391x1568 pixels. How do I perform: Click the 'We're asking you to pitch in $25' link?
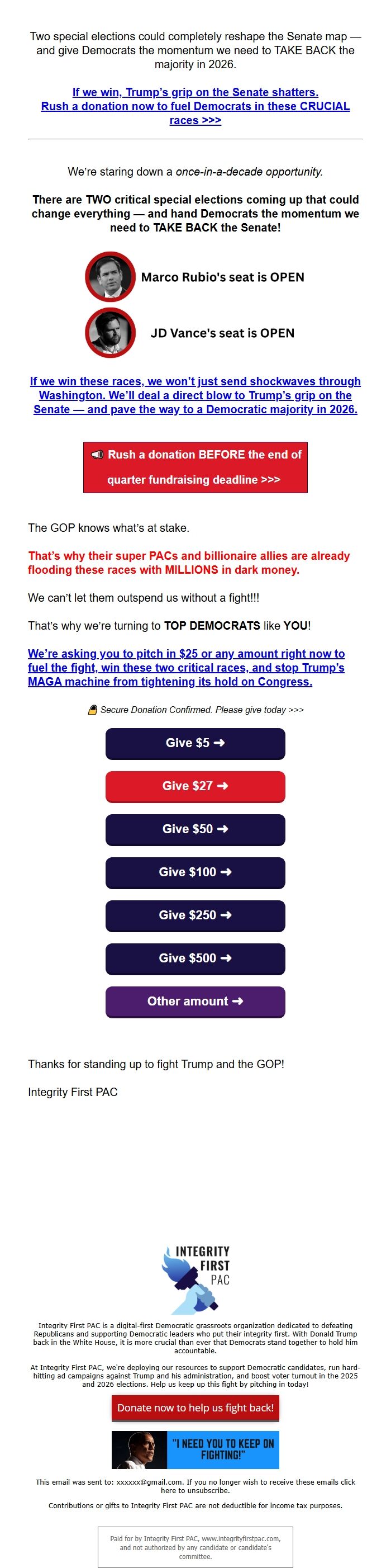tap(186, 668)
